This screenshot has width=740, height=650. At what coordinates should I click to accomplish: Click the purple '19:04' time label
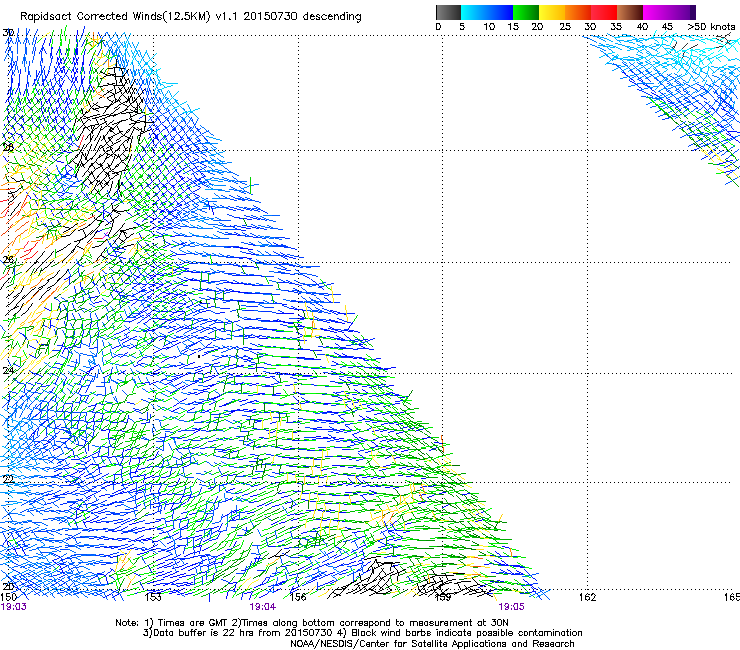[263, 607]
